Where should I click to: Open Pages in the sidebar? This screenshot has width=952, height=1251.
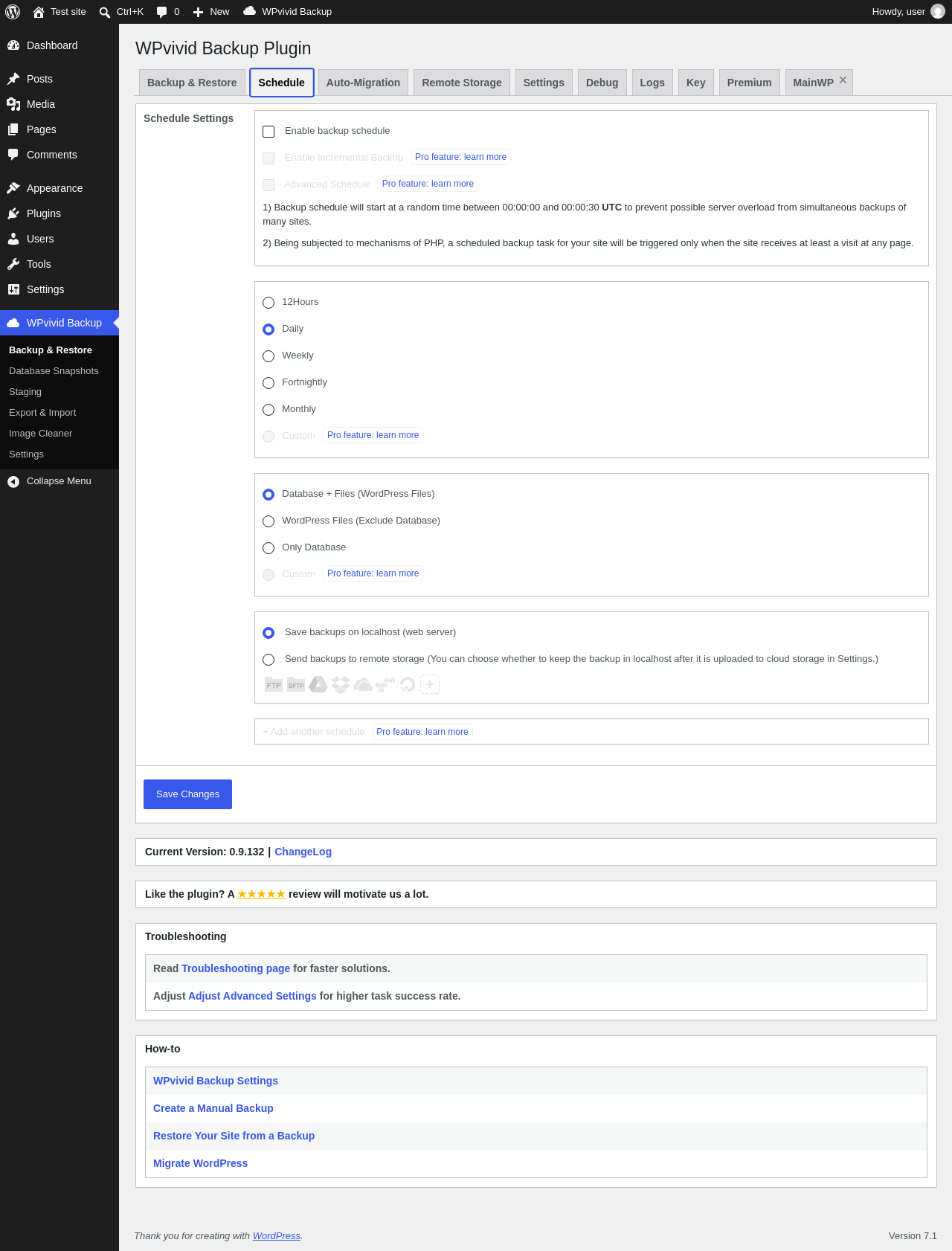click(59, 129)
